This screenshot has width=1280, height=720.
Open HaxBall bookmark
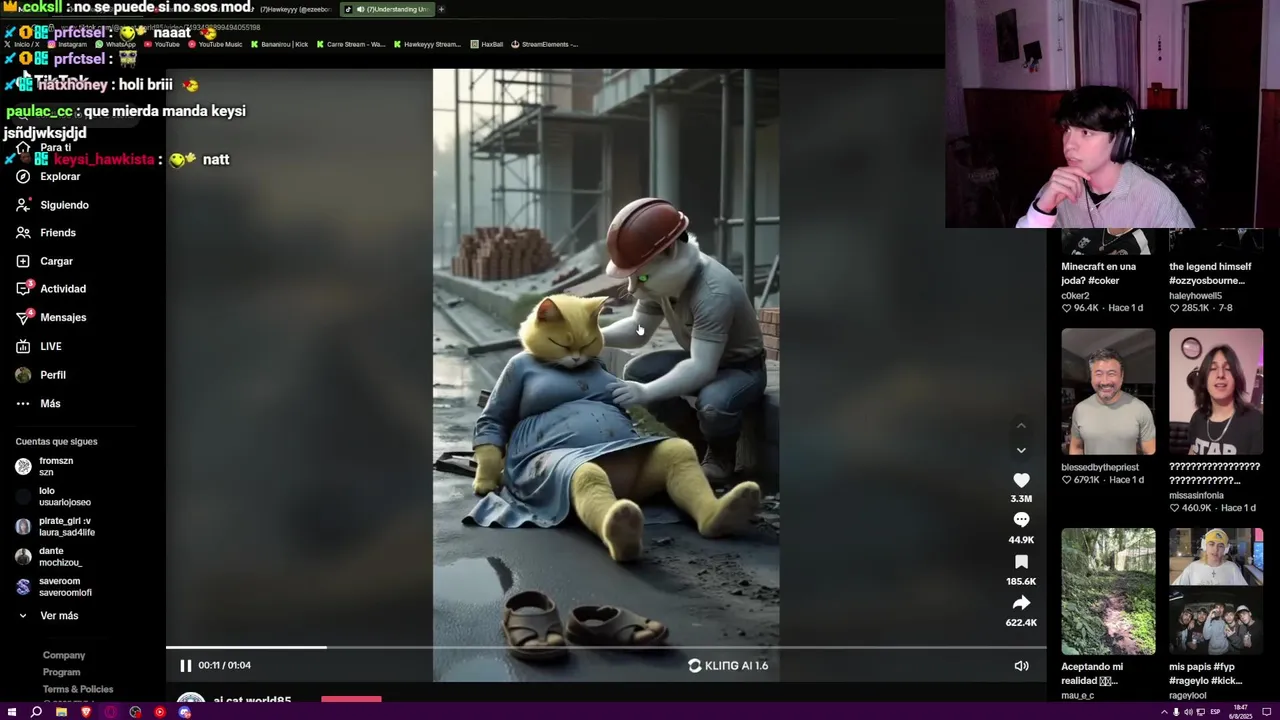487,44
